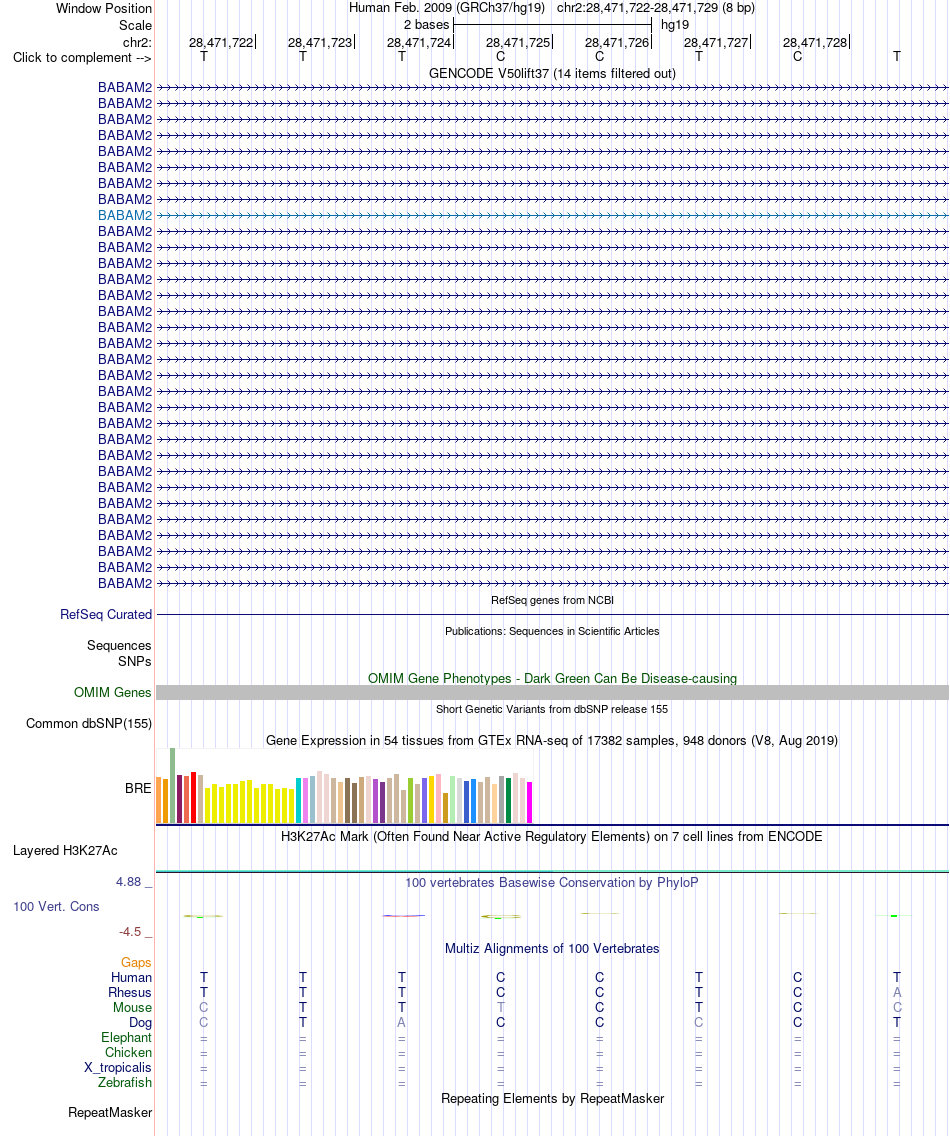Viewport: 950px width, 1136px height.
Task: Open the GTEx Gene Expression track title
Action: click(552, 740)
